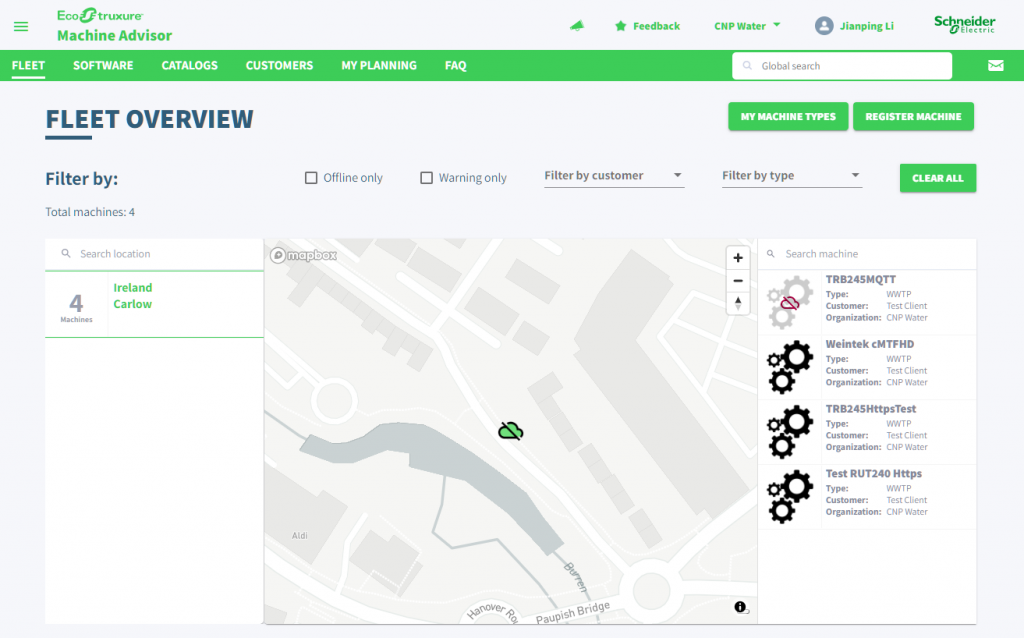Click the TRB245HttpsTest gears icon
This screenshot has height=638, width=1024.
790,432
